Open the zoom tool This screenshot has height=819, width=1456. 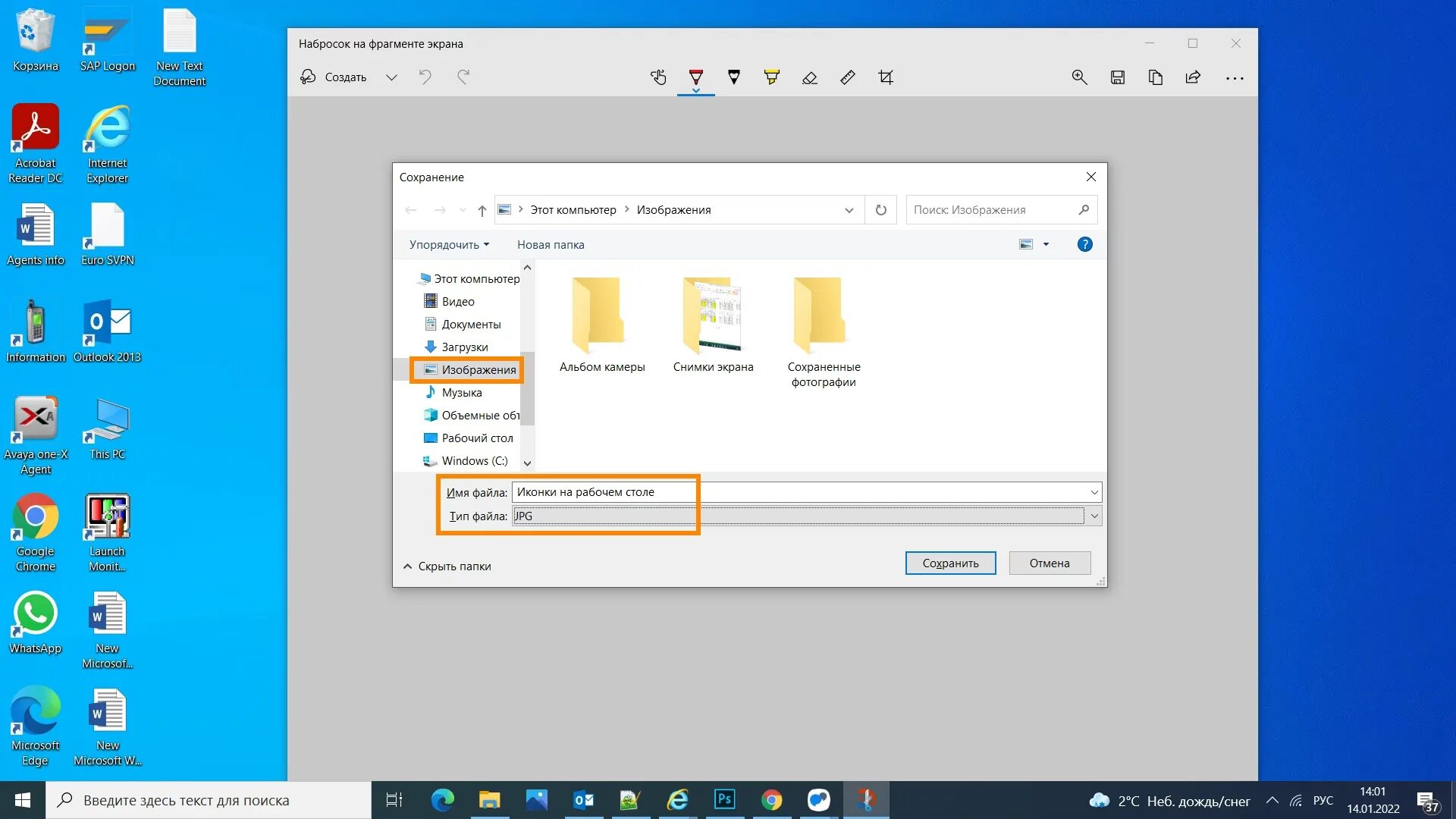[1079, 77]
